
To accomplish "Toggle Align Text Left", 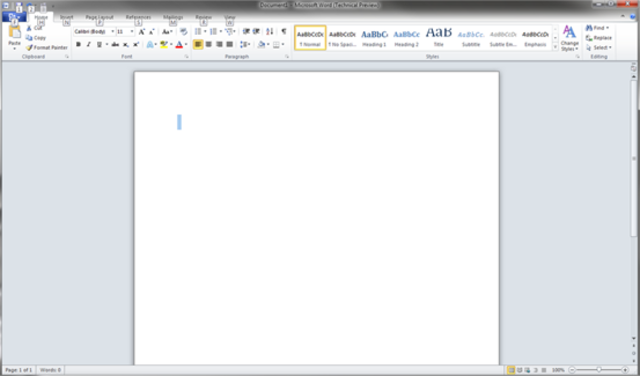I will [x=198, y=44].
